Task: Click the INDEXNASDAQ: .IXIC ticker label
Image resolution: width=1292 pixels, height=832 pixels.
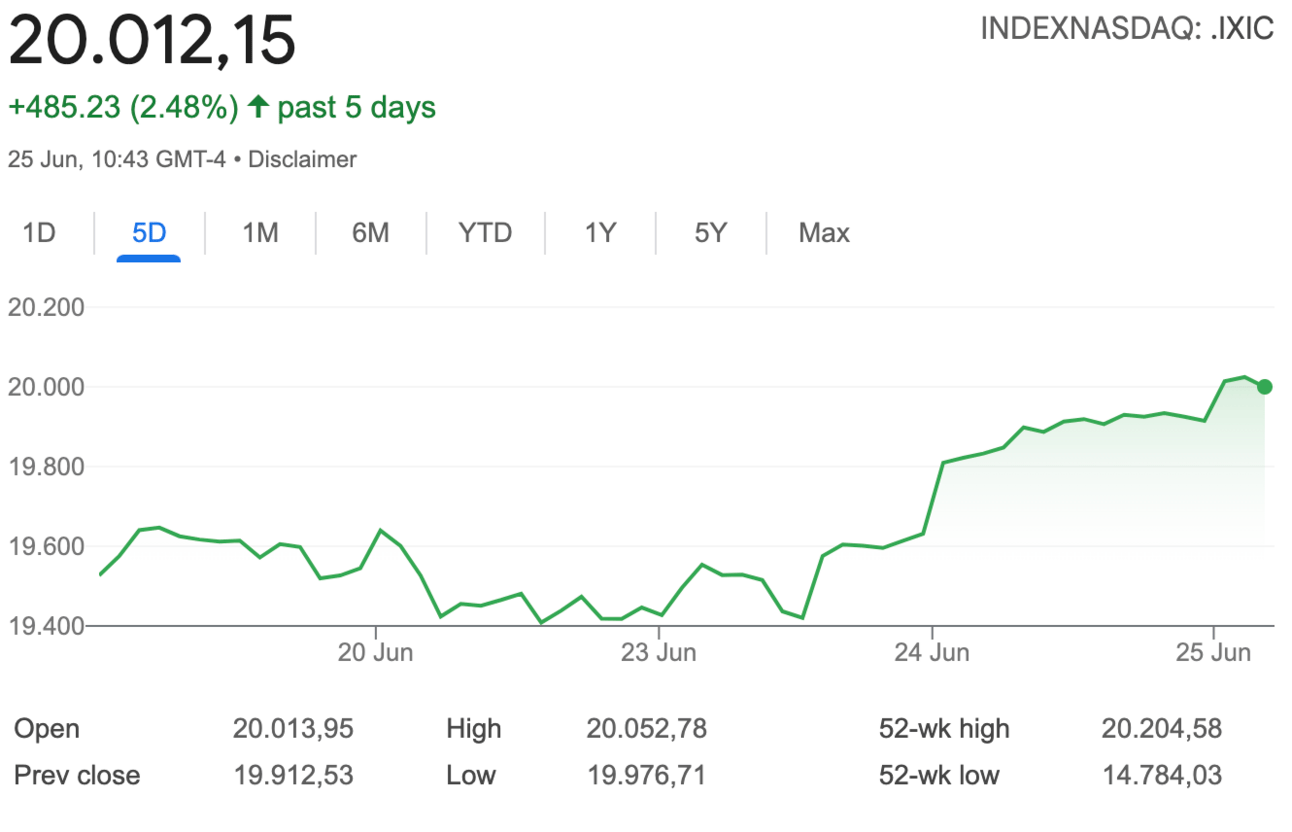Action: tap(1127, 28)
